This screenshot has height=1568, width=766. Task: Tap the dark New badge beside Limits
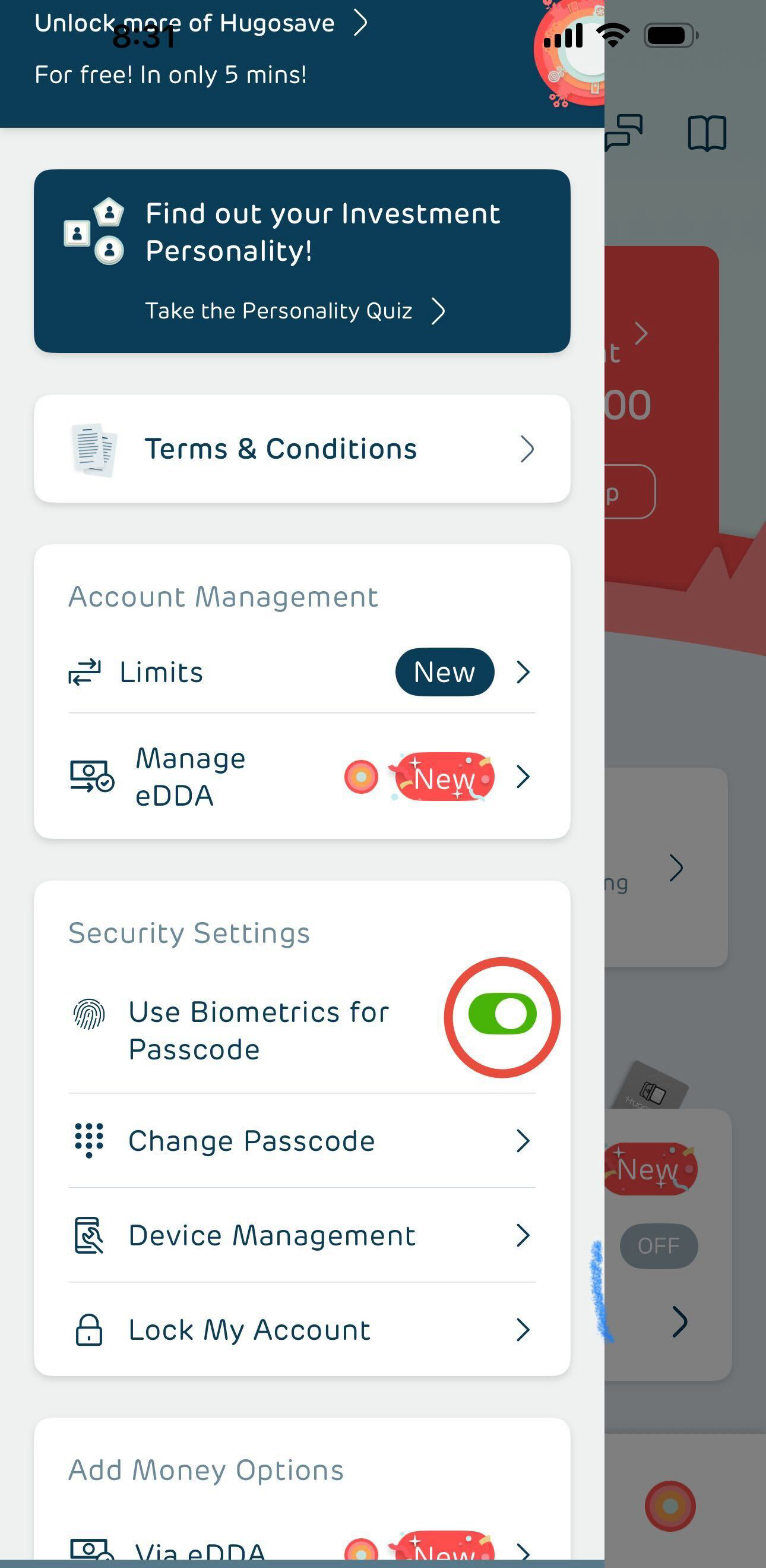tap(444, 672)
